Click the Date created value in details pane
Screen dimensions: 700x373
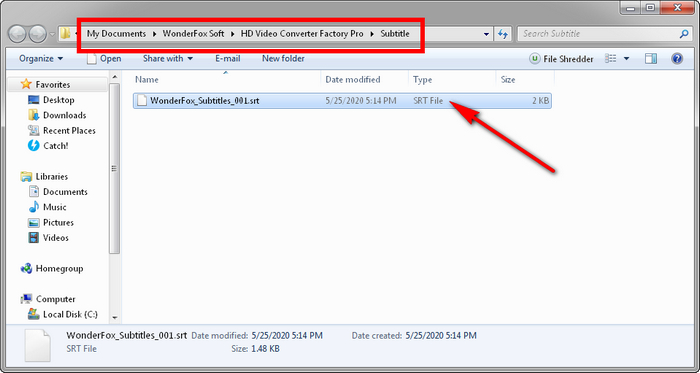(x=441, y=335)
